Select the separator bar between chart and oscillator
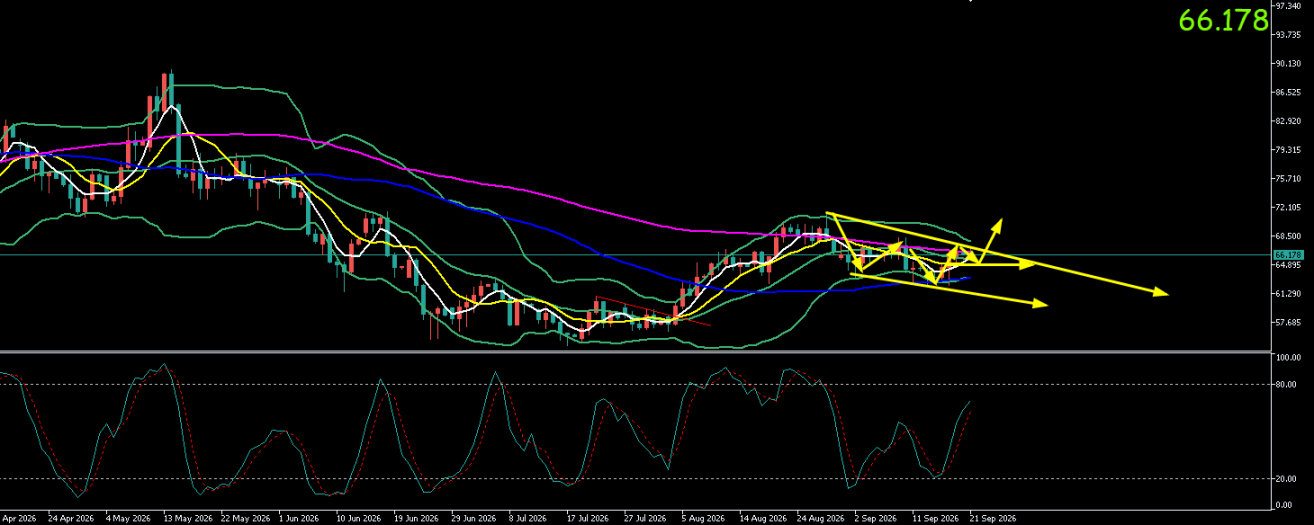The width and height of the screenshot is (1314, 525). pos(635,352)
